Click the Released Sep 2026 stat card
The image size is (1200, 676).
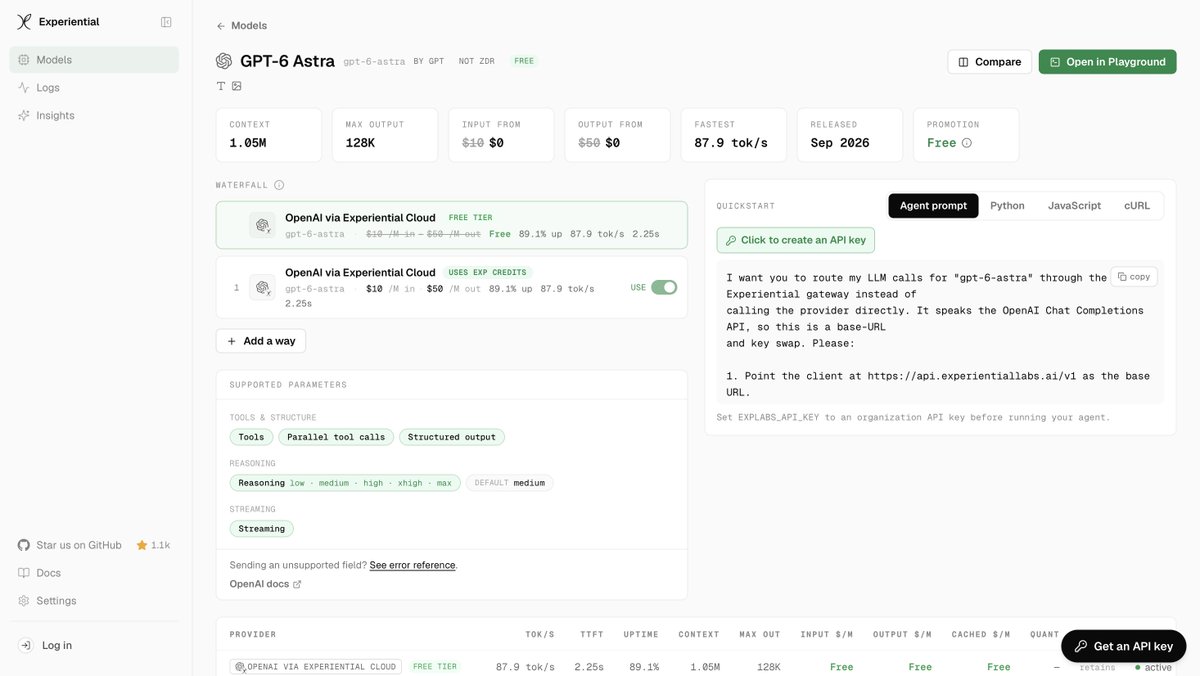(850, 135)
